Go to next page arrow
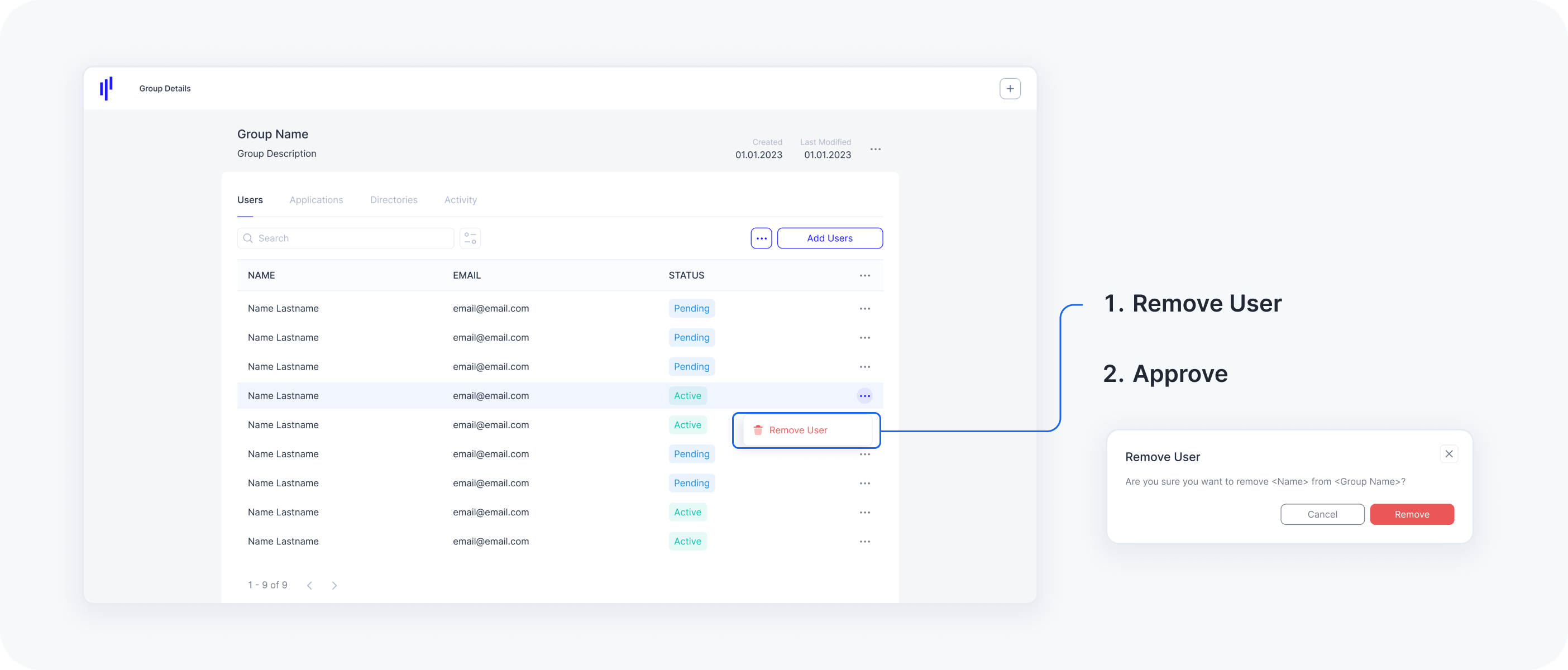 coord(334,586)
